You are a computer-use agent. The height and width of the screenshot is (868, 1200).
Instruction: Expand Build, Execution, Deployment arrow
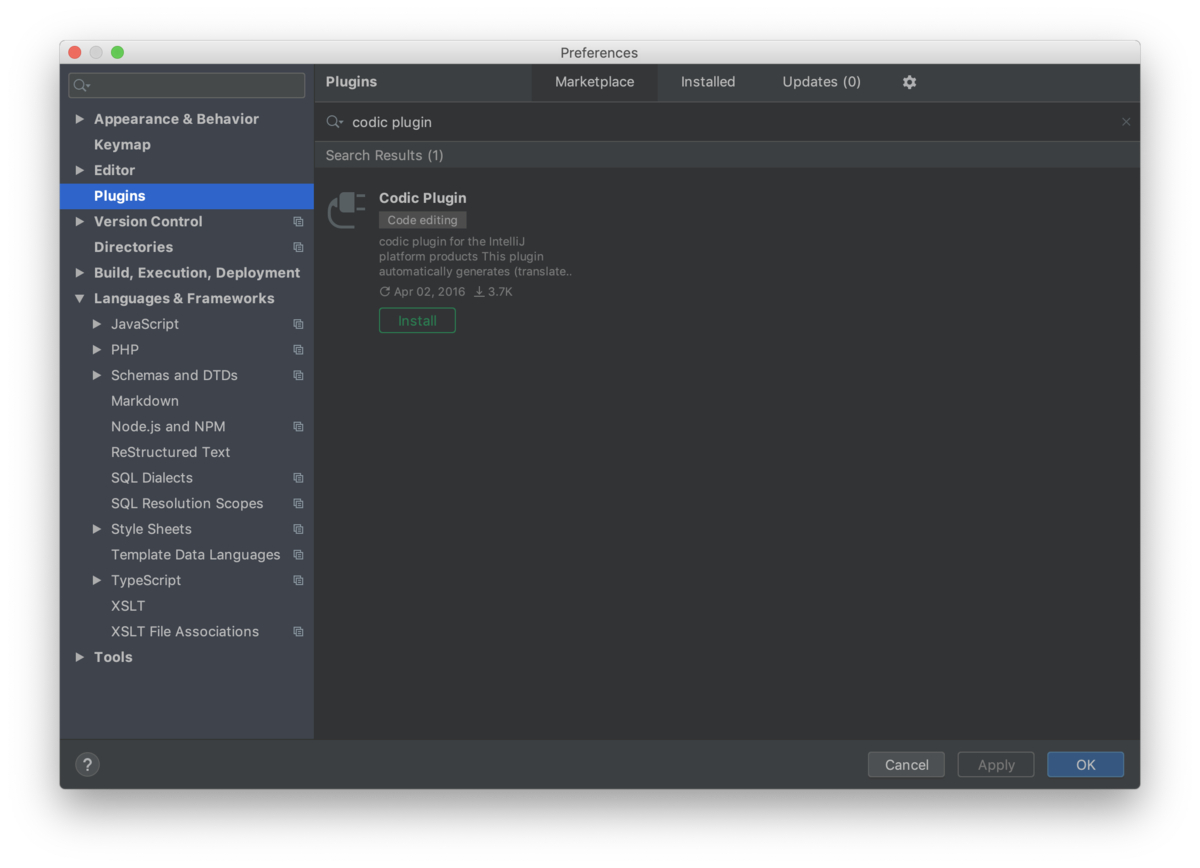[80, 272]
